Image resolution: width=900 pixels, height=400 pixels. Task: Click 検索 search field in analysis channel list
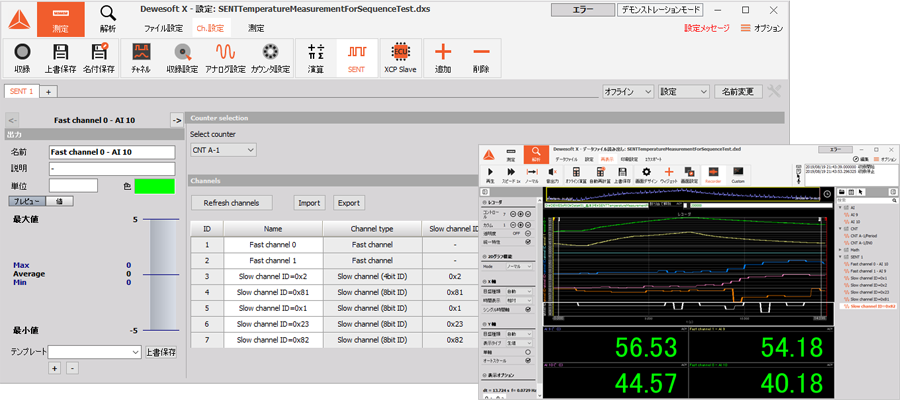[x=867, y=201]
